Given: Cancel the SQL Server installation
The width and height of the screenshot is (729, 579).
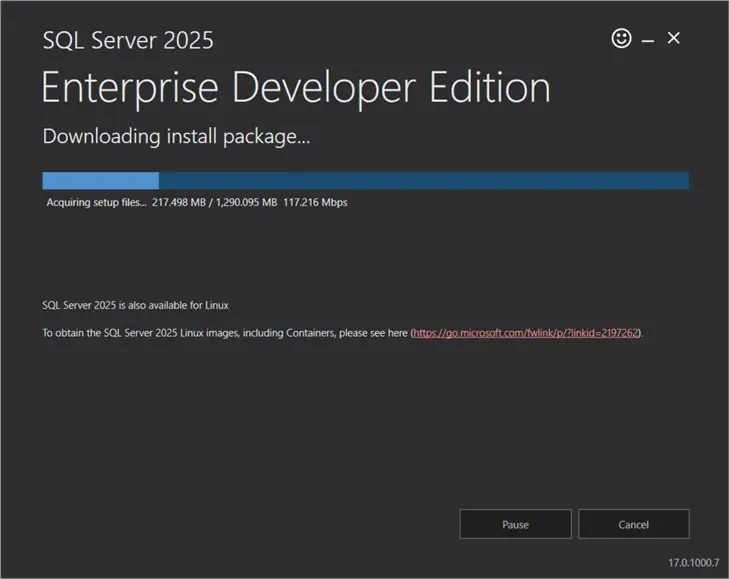Looking at the screenshot, I should pos(633,524).
